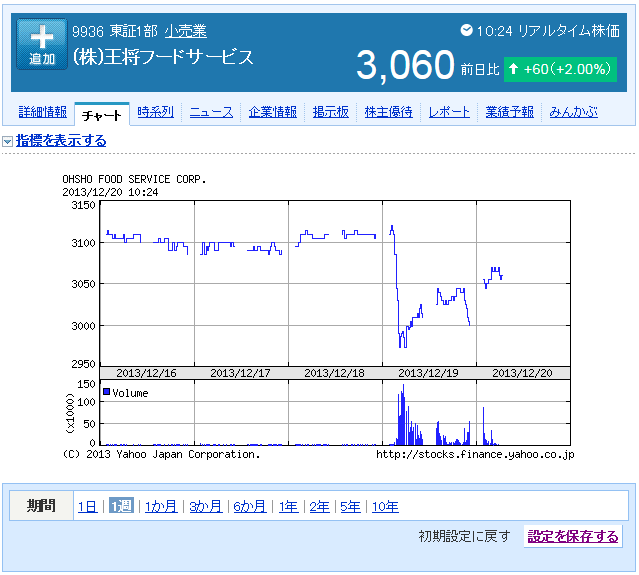This screenshot has width=639, height=575.
Task: Set chart period to 5年
Action: click(x=350, y=507)
